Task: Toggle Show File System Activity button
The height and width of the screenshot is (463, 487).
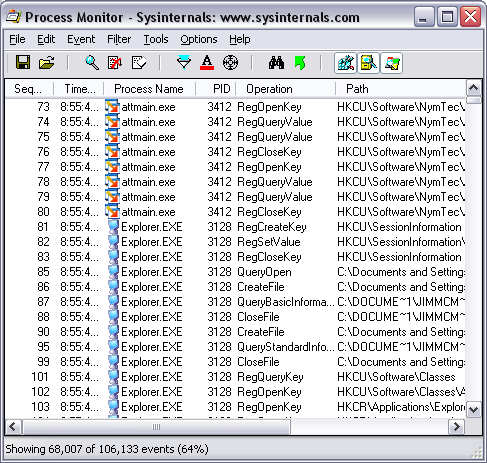Action: coord(368,63)
